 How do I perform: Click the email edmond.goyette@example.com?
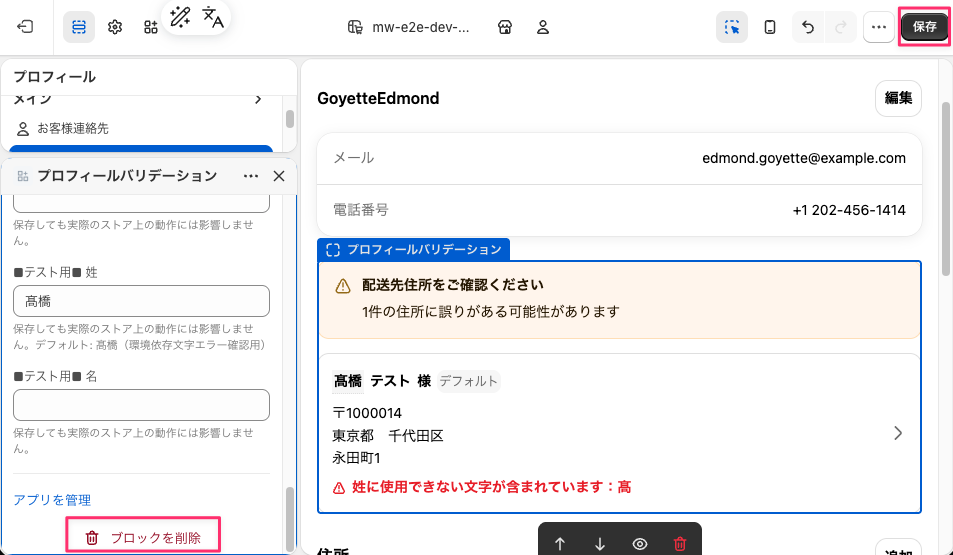pyautogui.click(x=803, y=158)
